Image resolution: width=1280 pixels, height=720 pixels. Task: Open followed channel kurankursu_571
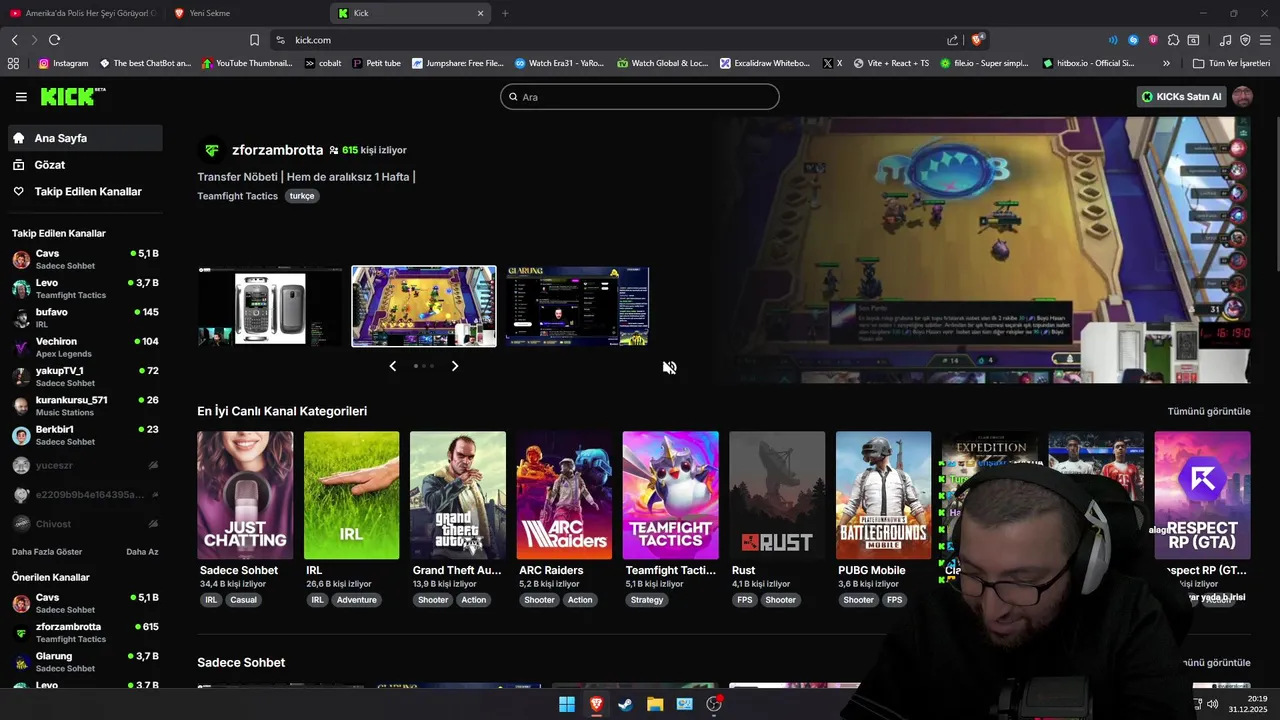coord(85,405)
